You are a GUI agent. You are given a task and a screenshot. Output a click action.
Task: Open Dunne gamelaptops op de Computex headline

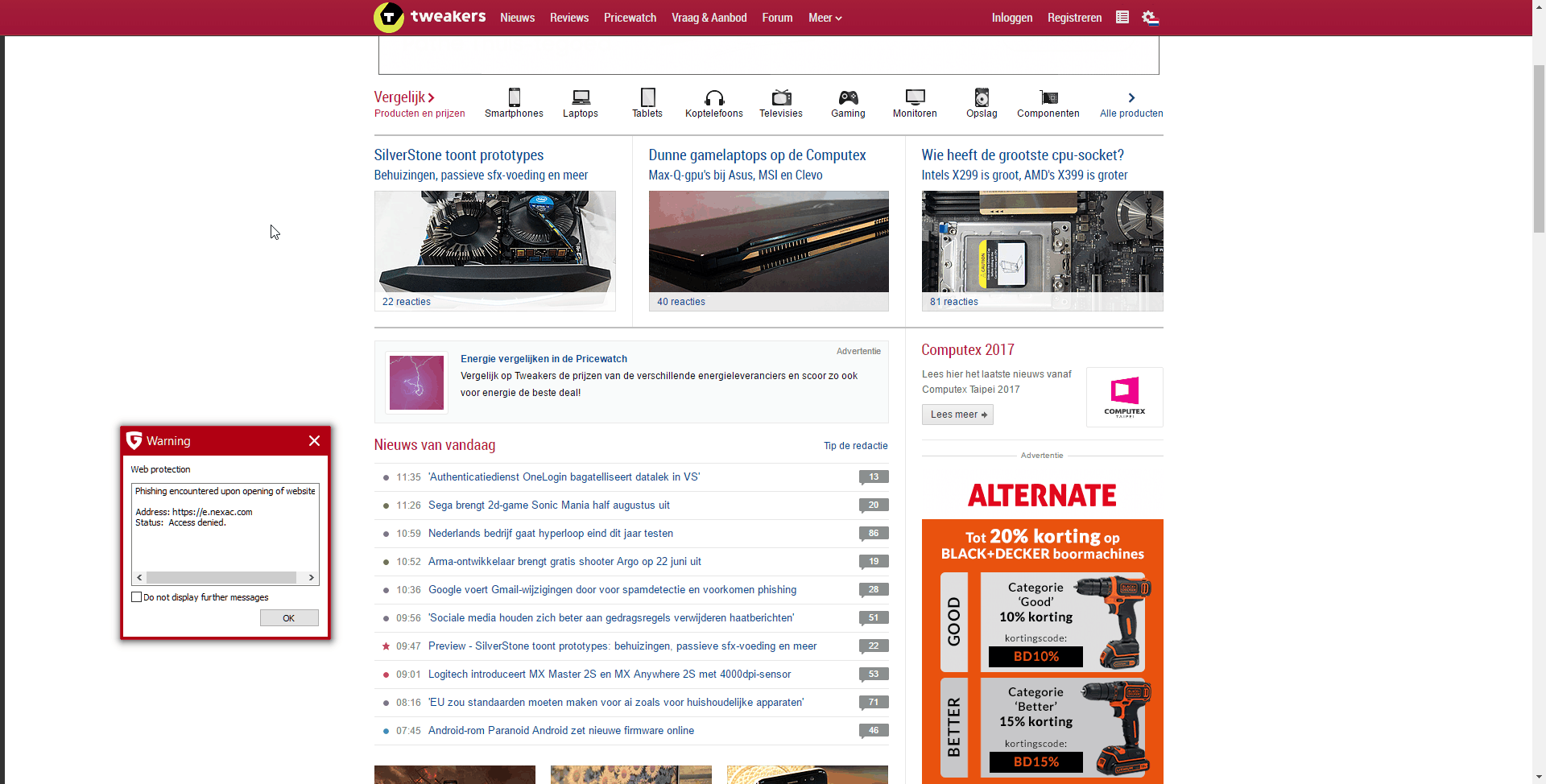pyautogui.click(x=757, y=155)
